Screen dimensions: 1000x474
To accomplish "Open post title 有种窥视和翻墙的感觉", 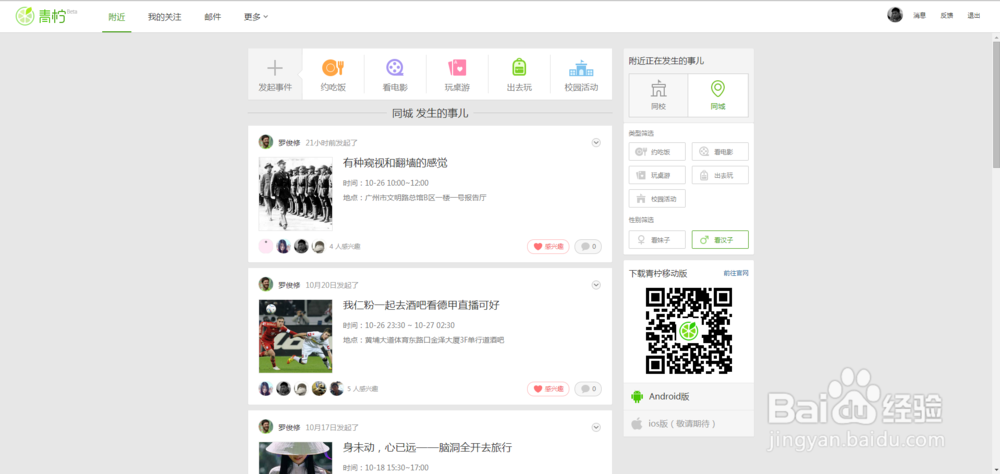I will click(x=395, y=163).
